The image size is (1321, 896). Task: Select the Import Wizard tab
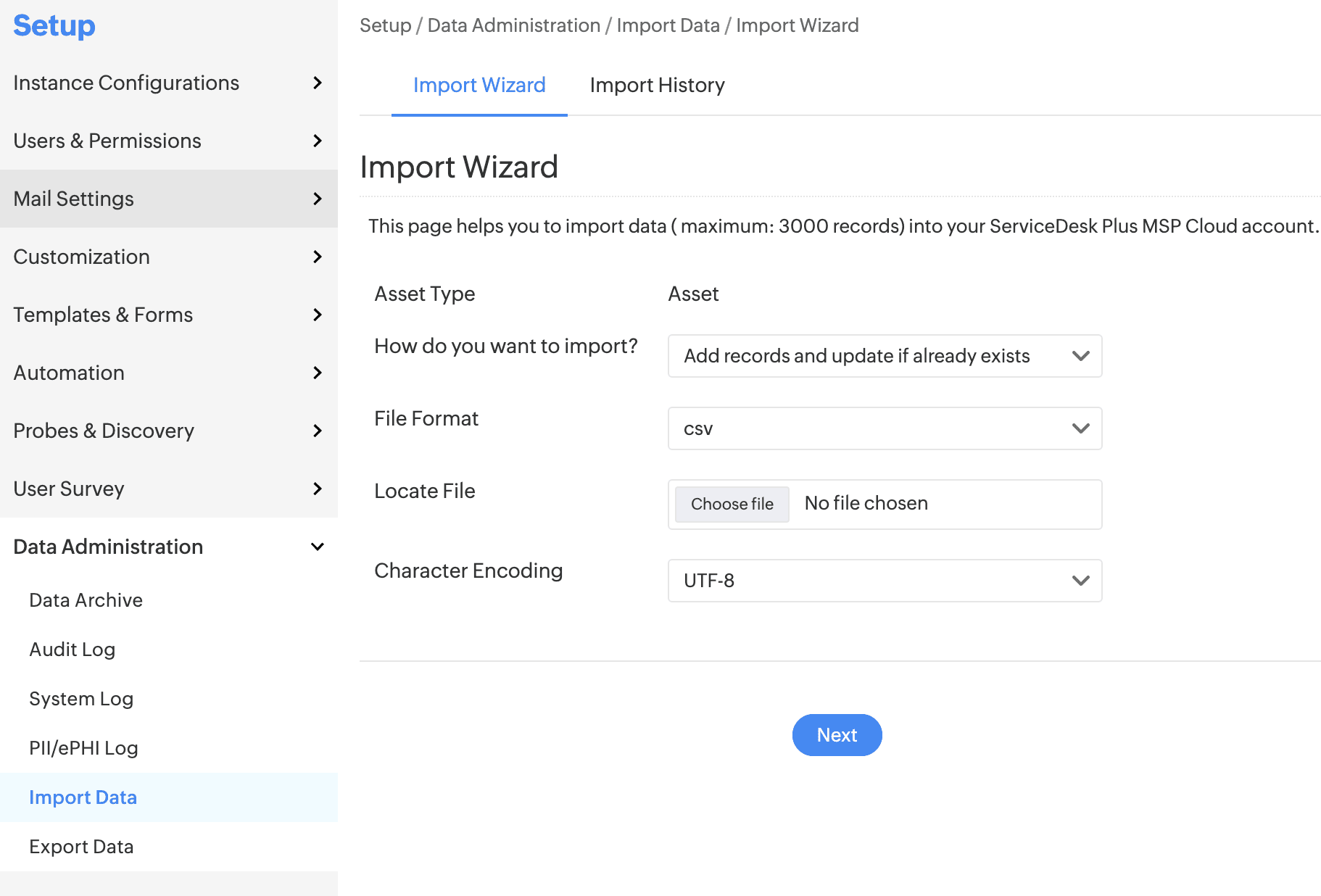point(479,86)
